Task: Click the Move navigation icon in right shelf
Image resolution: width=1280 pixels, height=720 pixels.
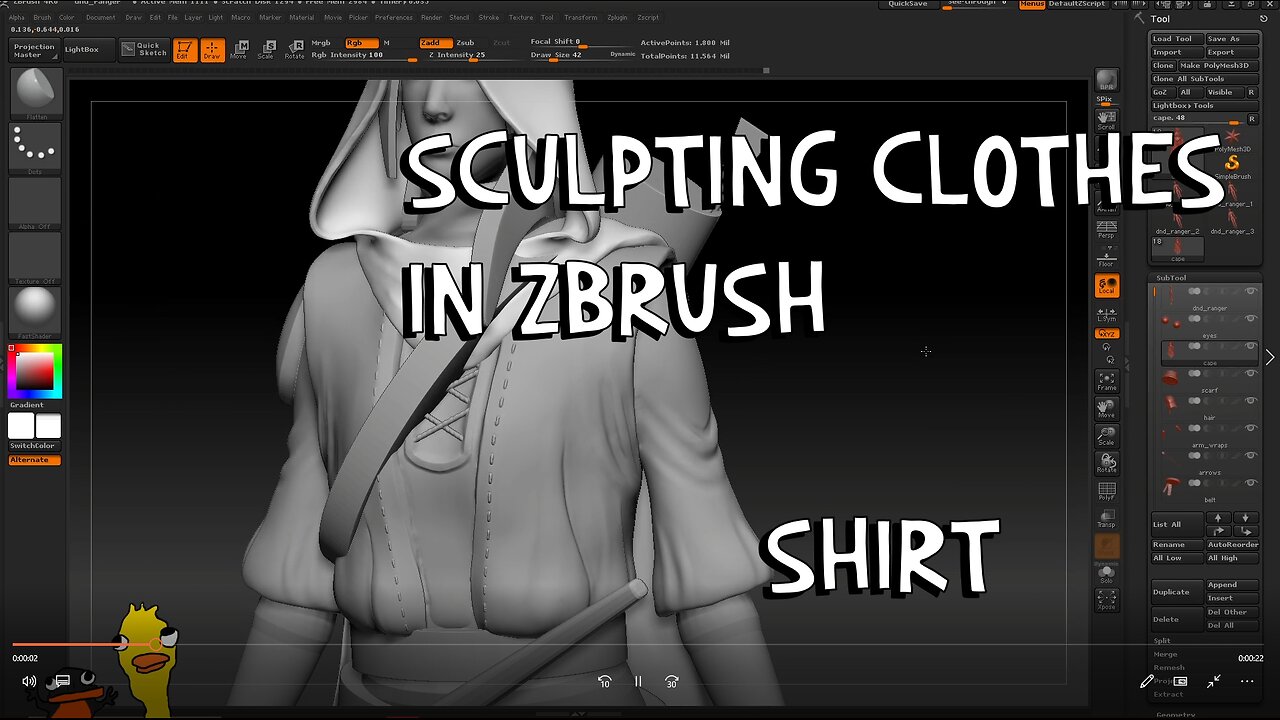Action: pyautogui.click(x=1106, y=408)
